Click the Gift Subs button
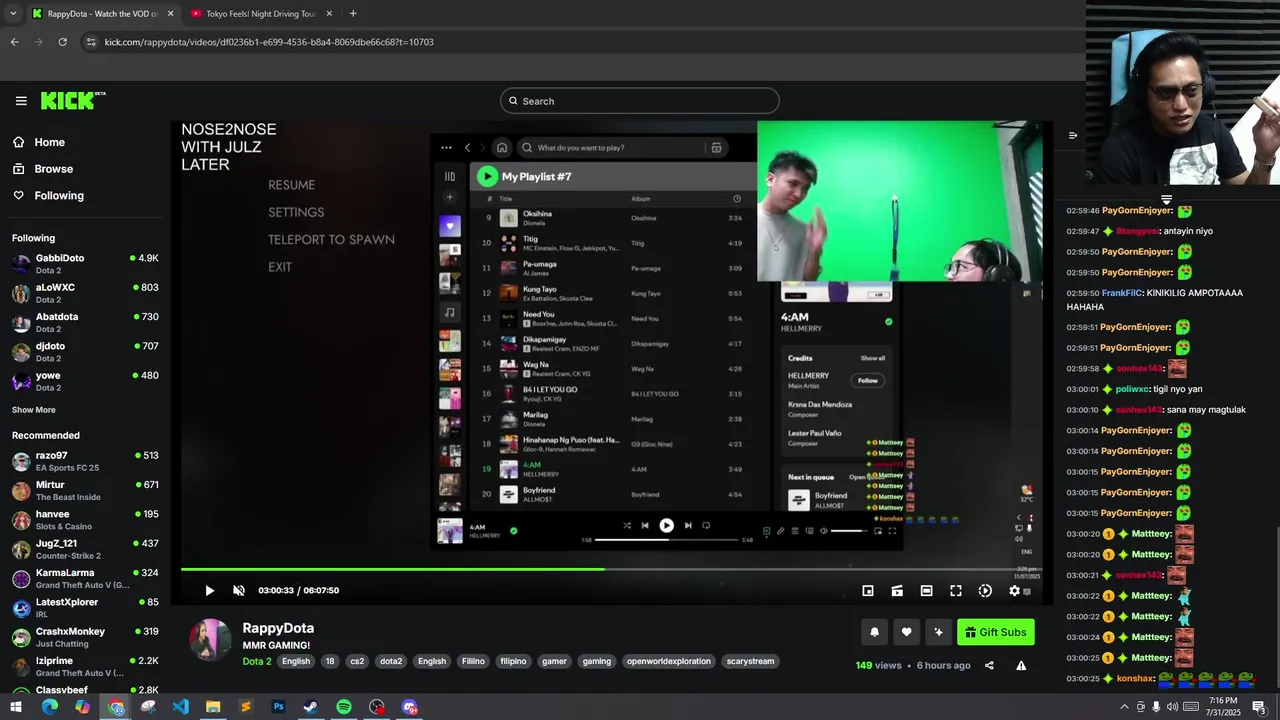 (996, 632)
